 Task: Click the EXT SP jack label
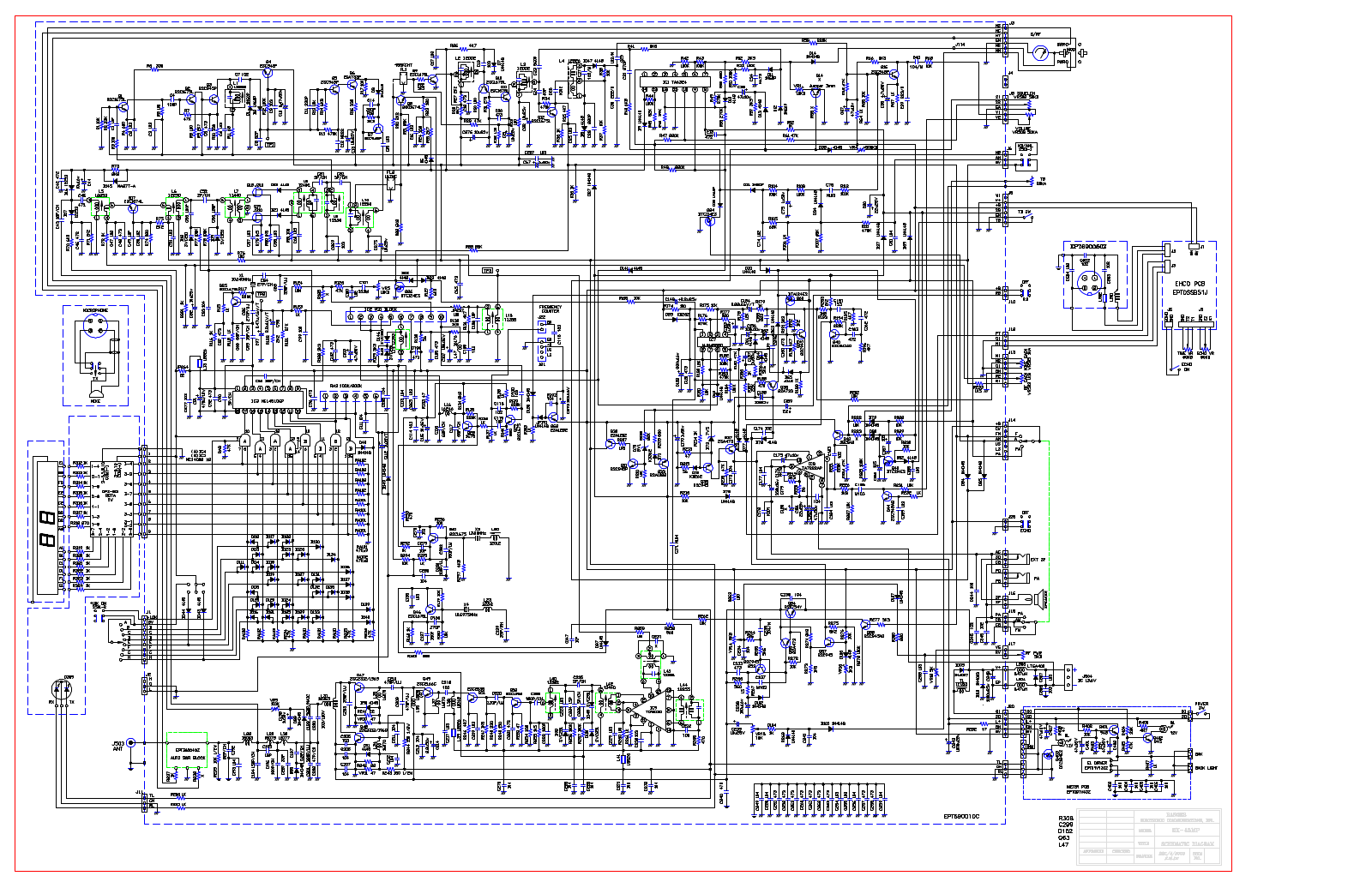coord(1038,559)
